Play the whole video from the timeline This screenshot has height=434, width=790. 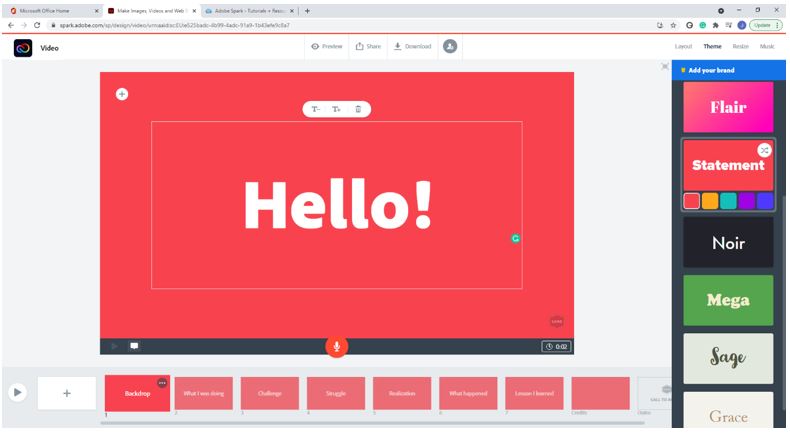tap(18, 392)
